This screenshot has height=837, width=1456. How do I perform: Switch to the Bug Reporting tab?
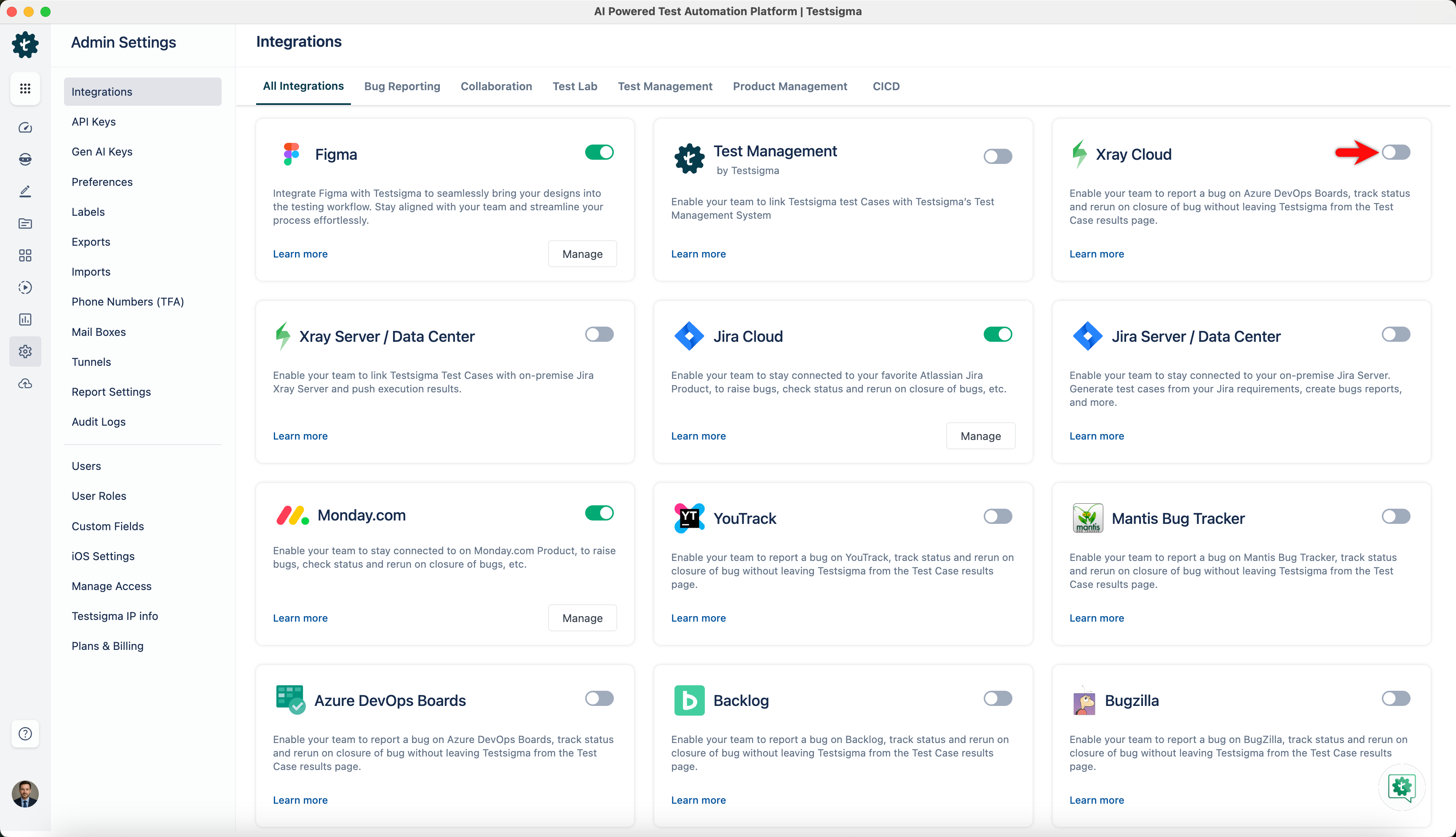(x=401, y=86)
